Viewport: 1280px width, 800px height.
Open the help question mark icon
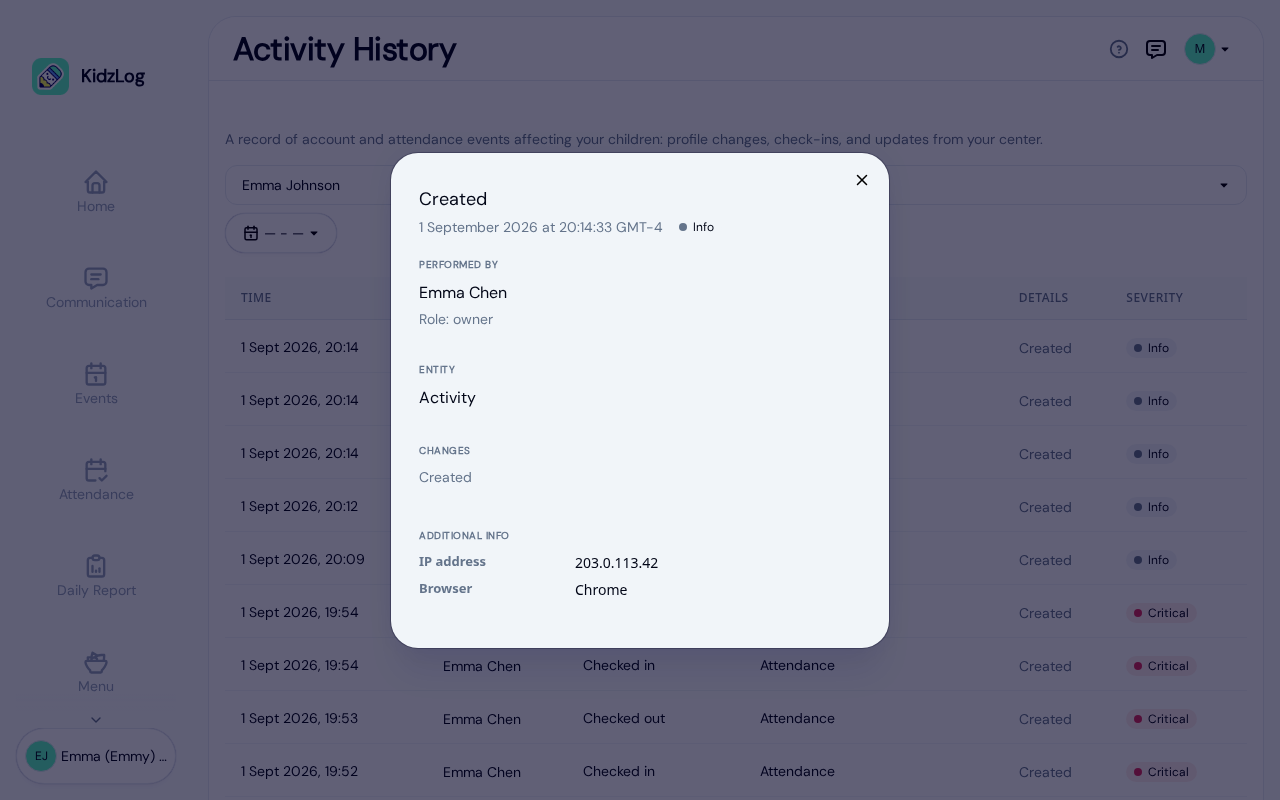tap(1119, 49)
